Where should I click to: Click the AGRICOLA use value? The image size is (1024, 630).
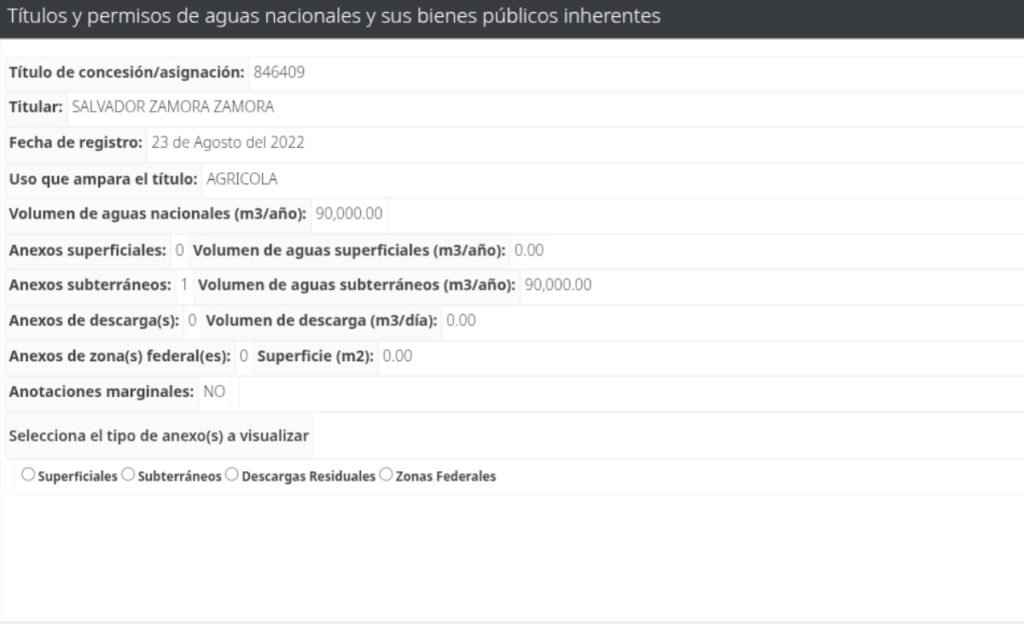242,179
